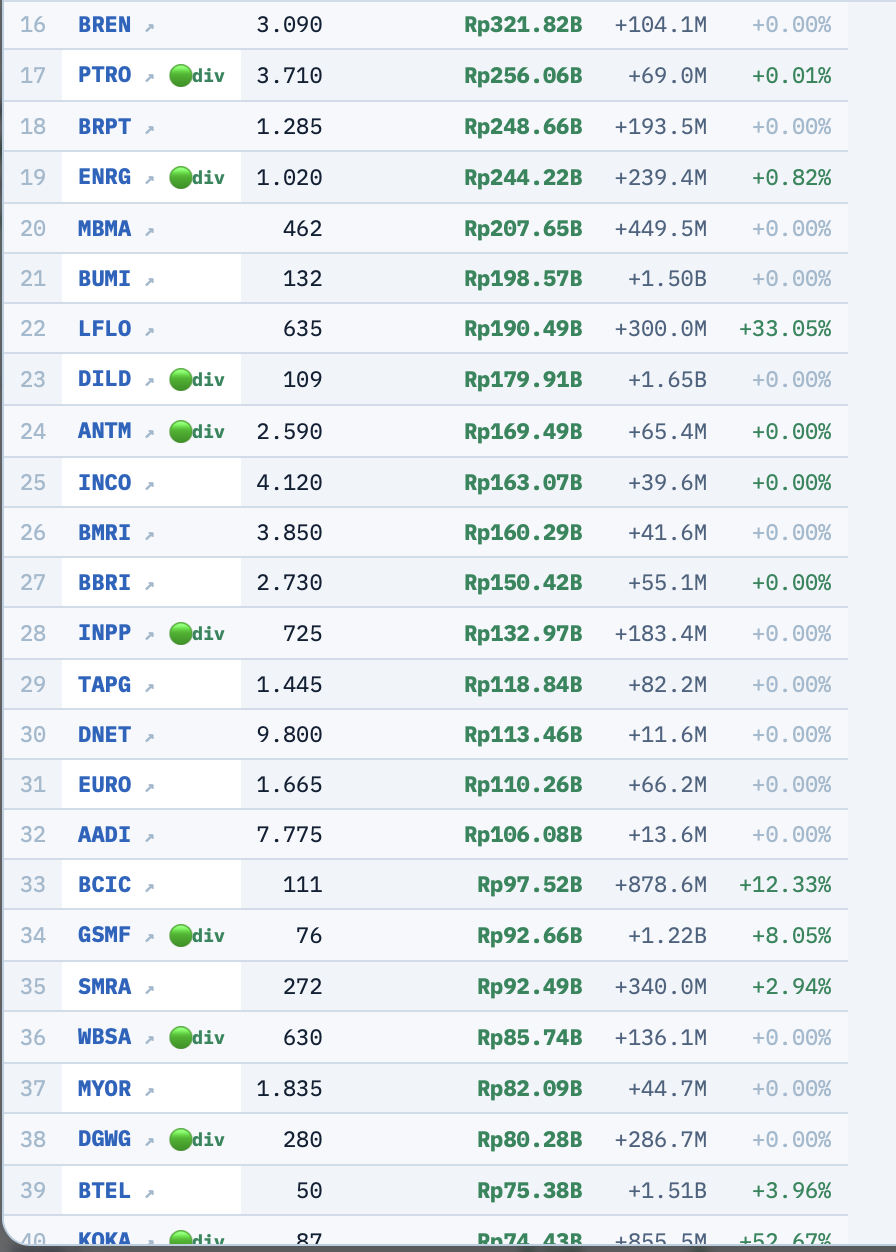896x1252 pixels.
Task: Select the Rp75.38B value for BTEL
Action: tap(530, 1191)
